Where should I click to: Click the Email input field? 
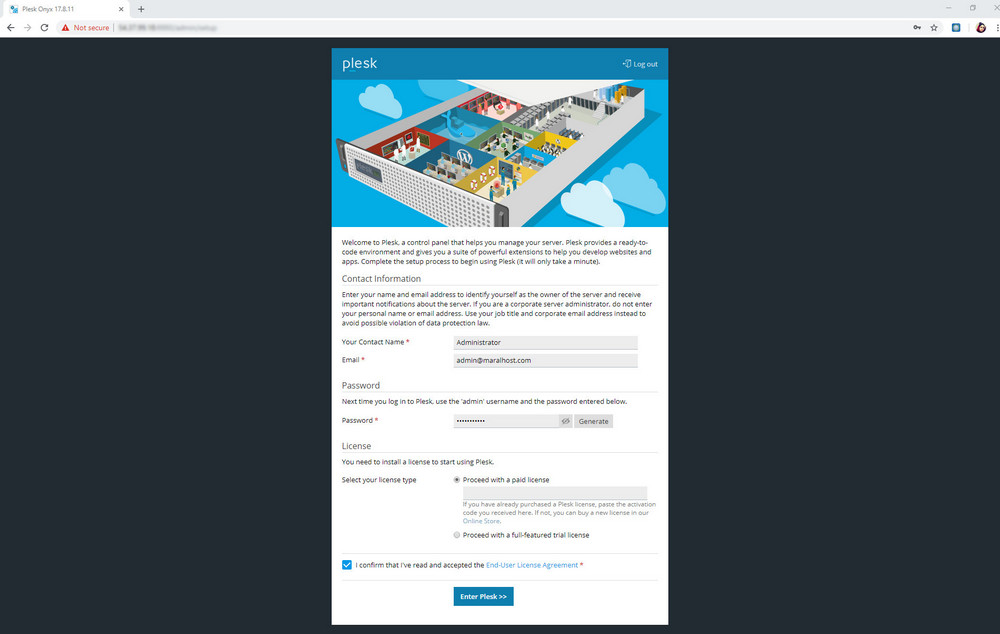545,360
